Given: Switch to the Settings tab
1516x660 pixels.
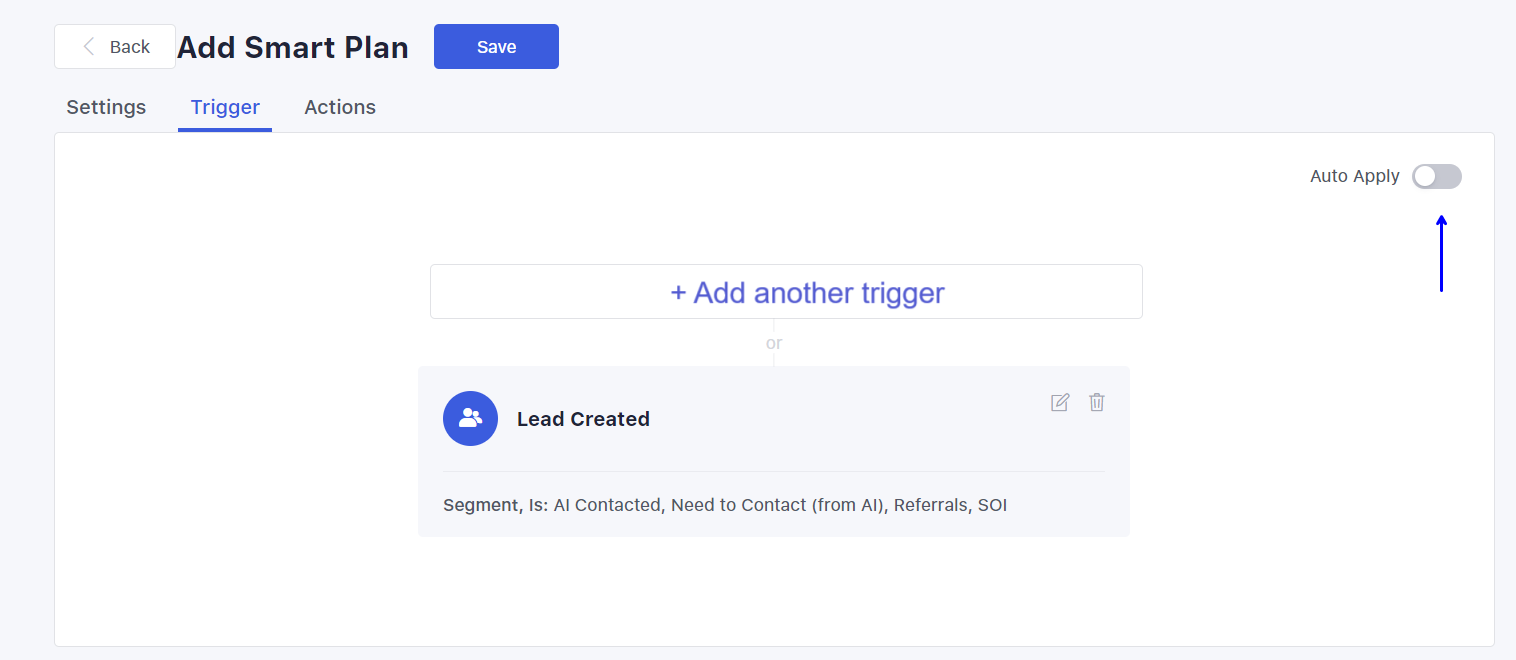Looking at the screenshot, I should click(106, 107).
